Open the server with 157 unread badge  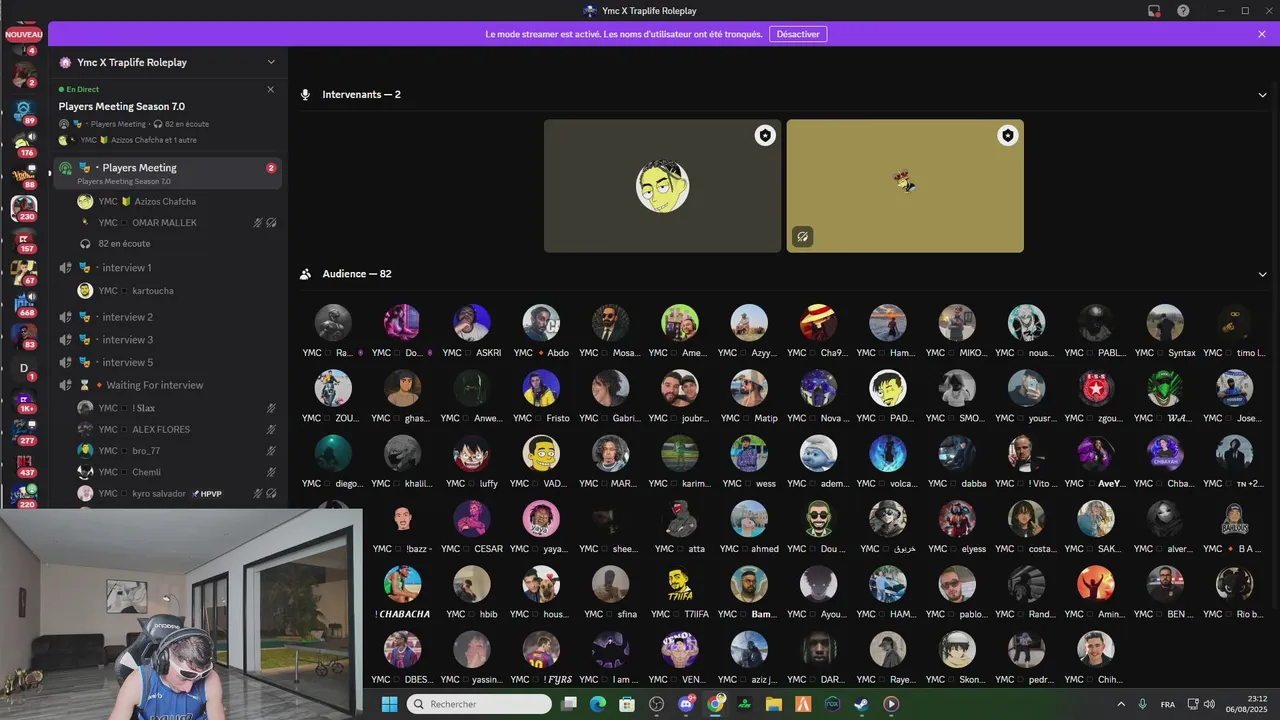23,240
